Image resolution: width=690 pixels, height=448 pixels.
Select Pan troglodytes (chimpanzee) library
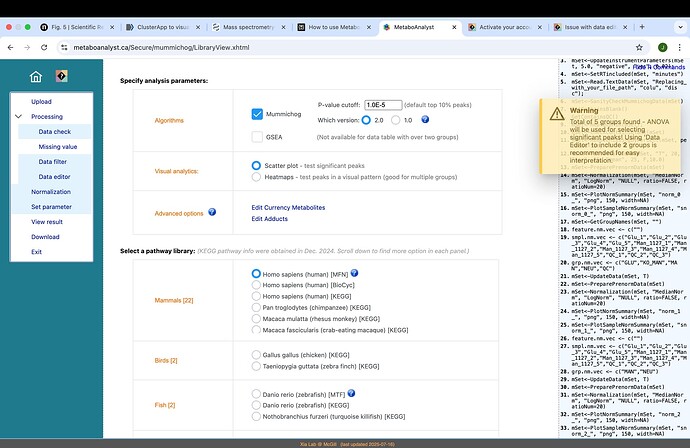tap(256, 307)
